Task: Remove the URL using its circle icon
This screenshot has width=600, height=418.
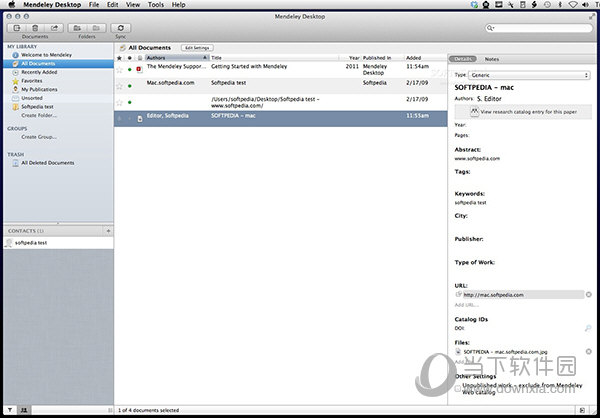Action: point(589,294)
